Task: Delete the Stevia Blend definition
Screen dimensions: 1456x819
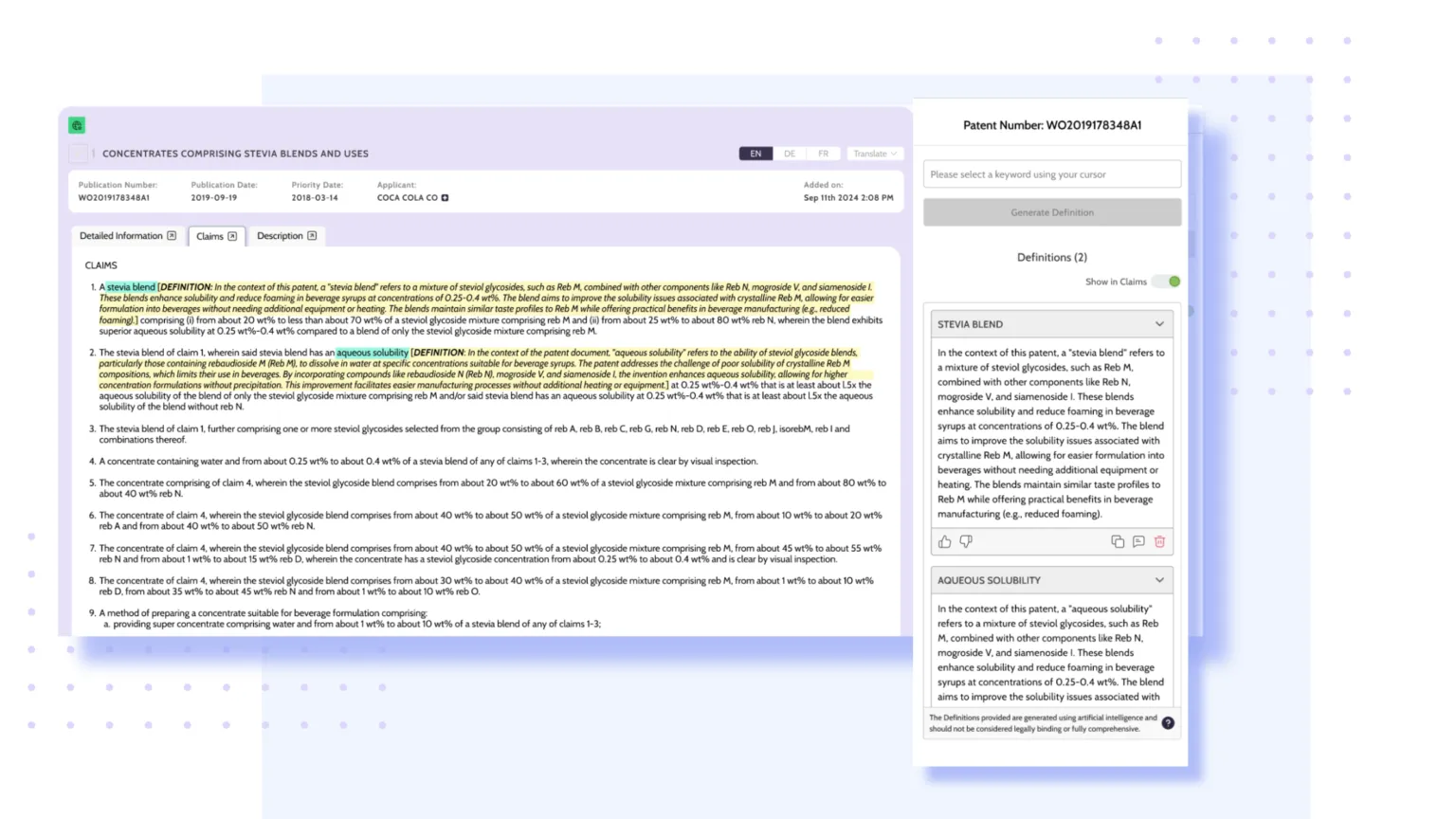Action: pyautogui.click(x=1159, y=541)
